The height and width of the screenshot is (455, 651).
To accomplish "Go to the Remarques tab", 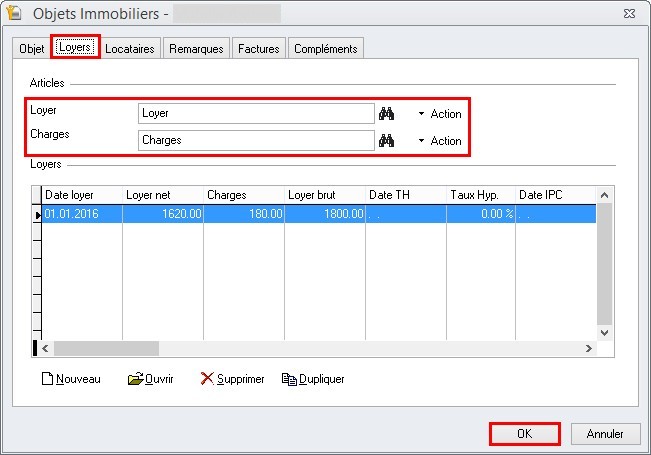I will tap(196, 49).
